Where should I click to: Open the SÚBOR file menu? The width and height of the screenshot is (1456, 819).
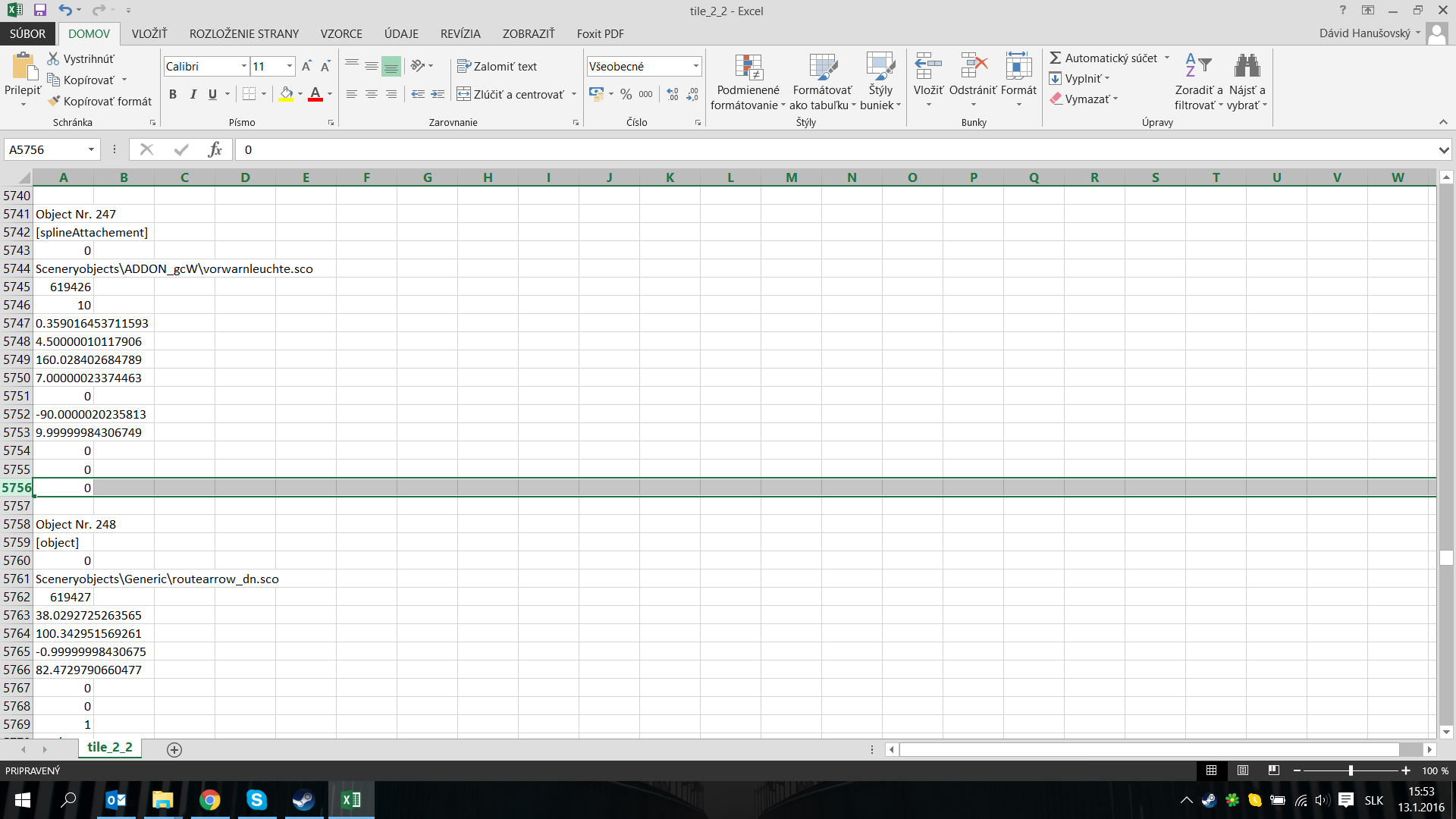point(27,33)
